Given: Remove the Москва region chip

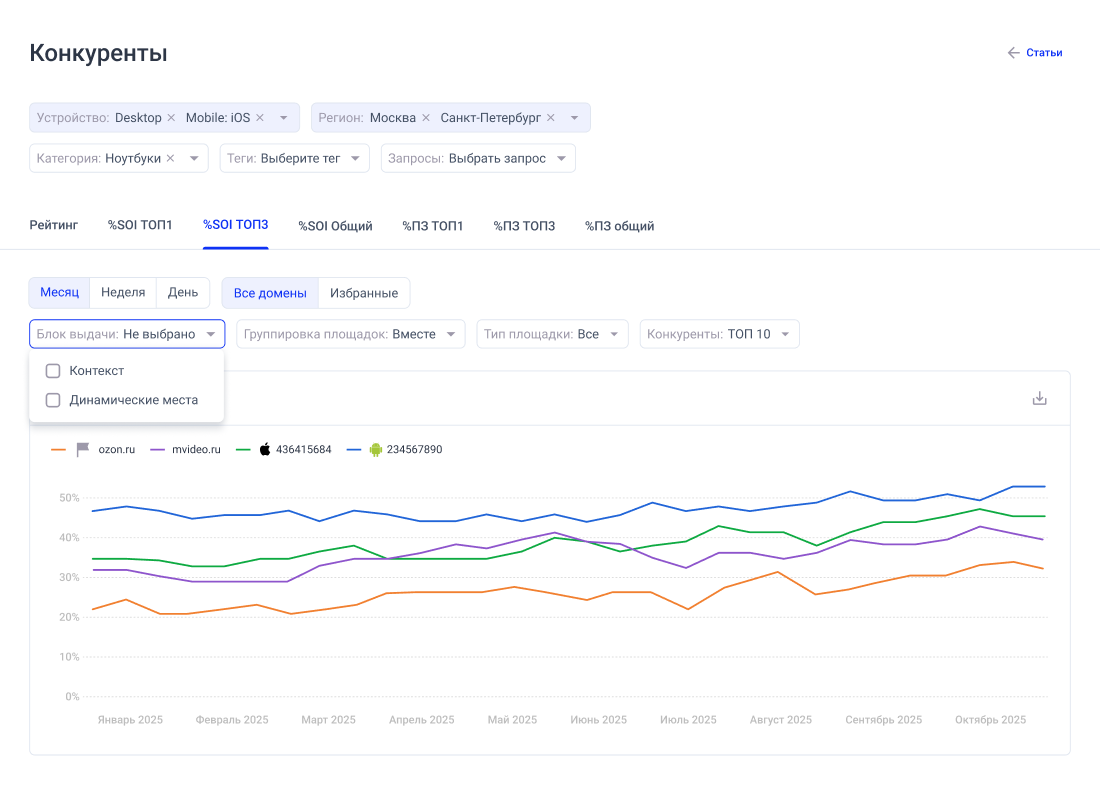Looking at the screenshot, I should point(426,118).
